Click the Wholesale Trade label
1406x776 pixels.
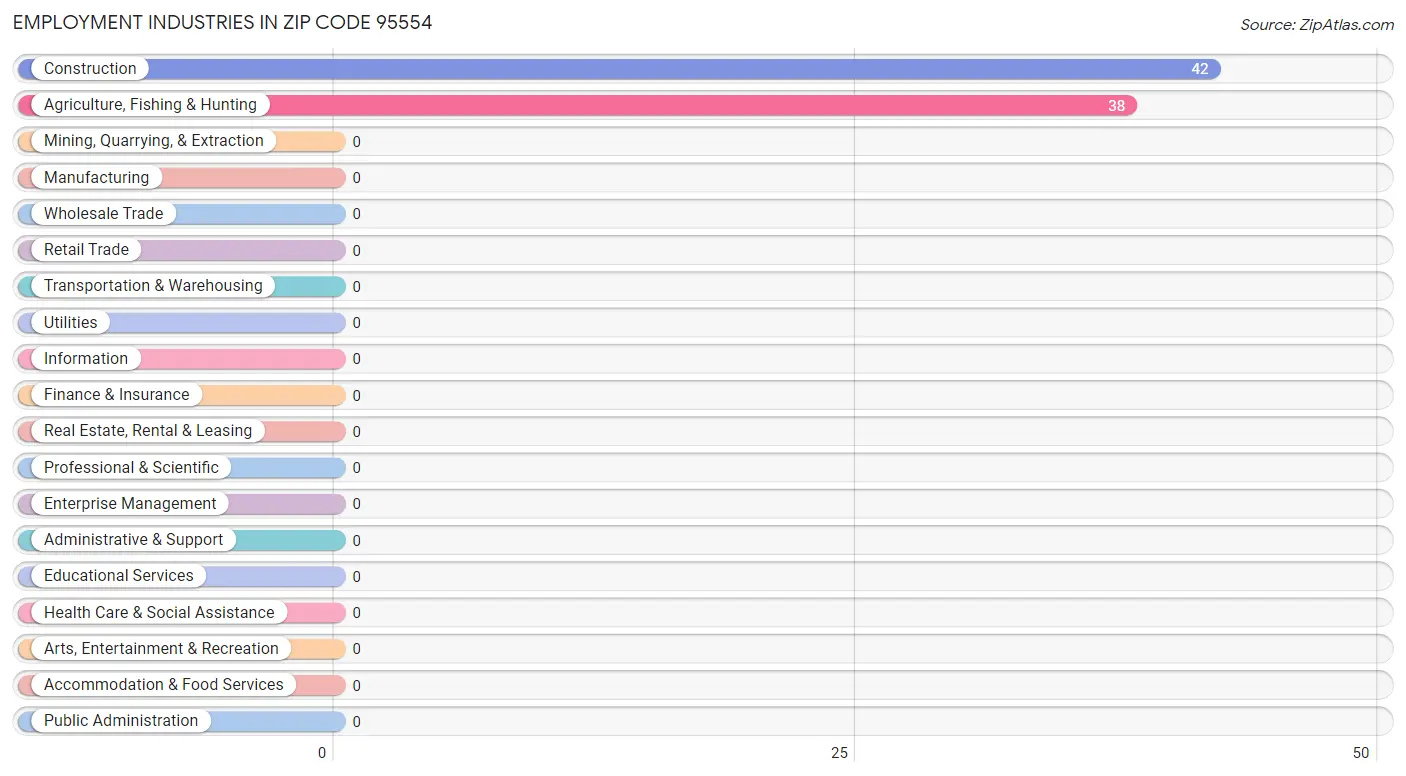click(103, 214)
